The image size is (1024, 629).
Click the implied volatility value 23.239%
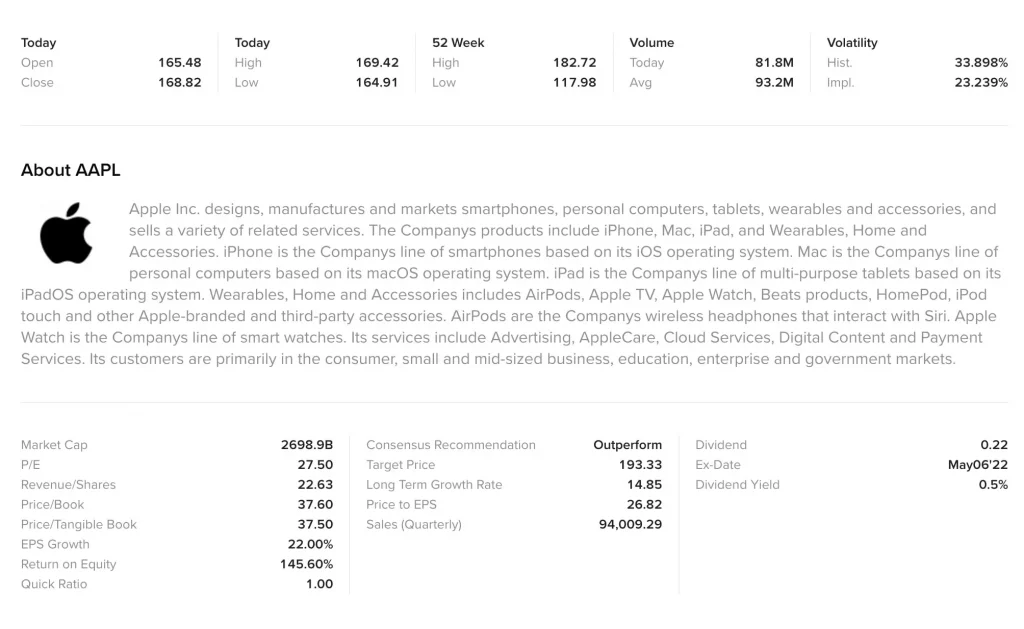click(x=981, y=83)
